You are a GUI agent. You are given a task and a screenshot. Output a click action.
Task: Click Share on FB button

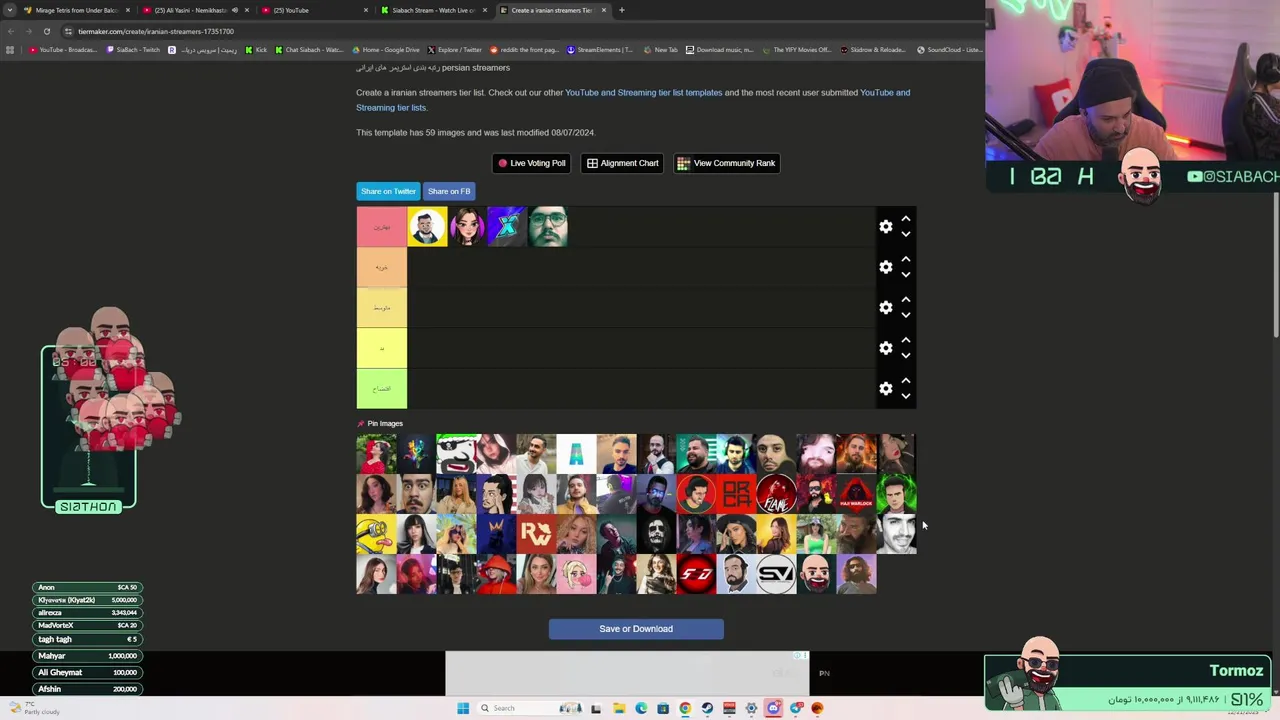tap(449, 191)
